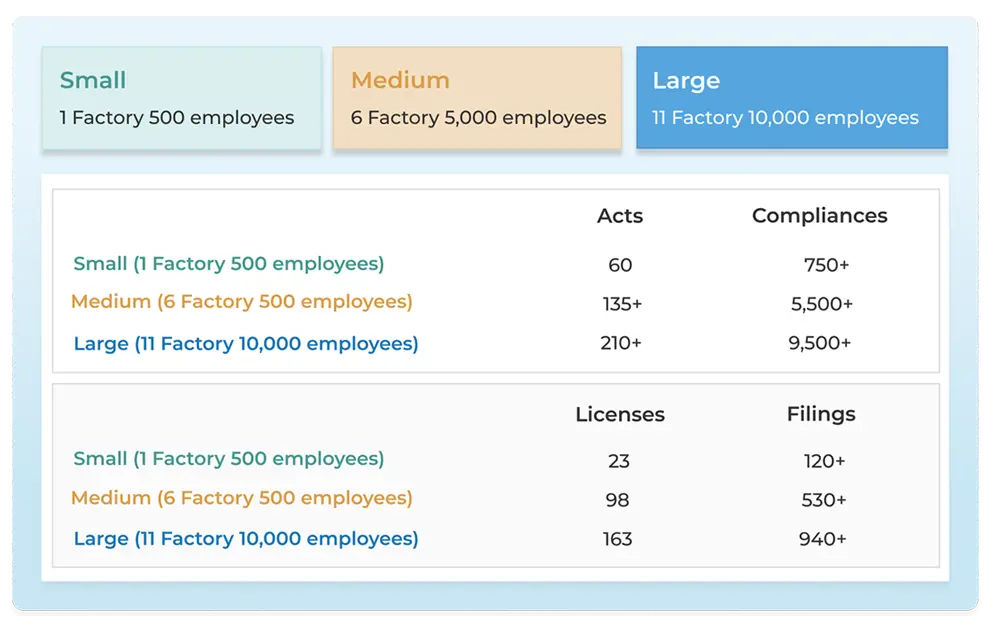The width and height of the screenshot is (995, 626).
Task: Open Large (11 Factory 10,000 employees) row details
Action: [244, 343]
